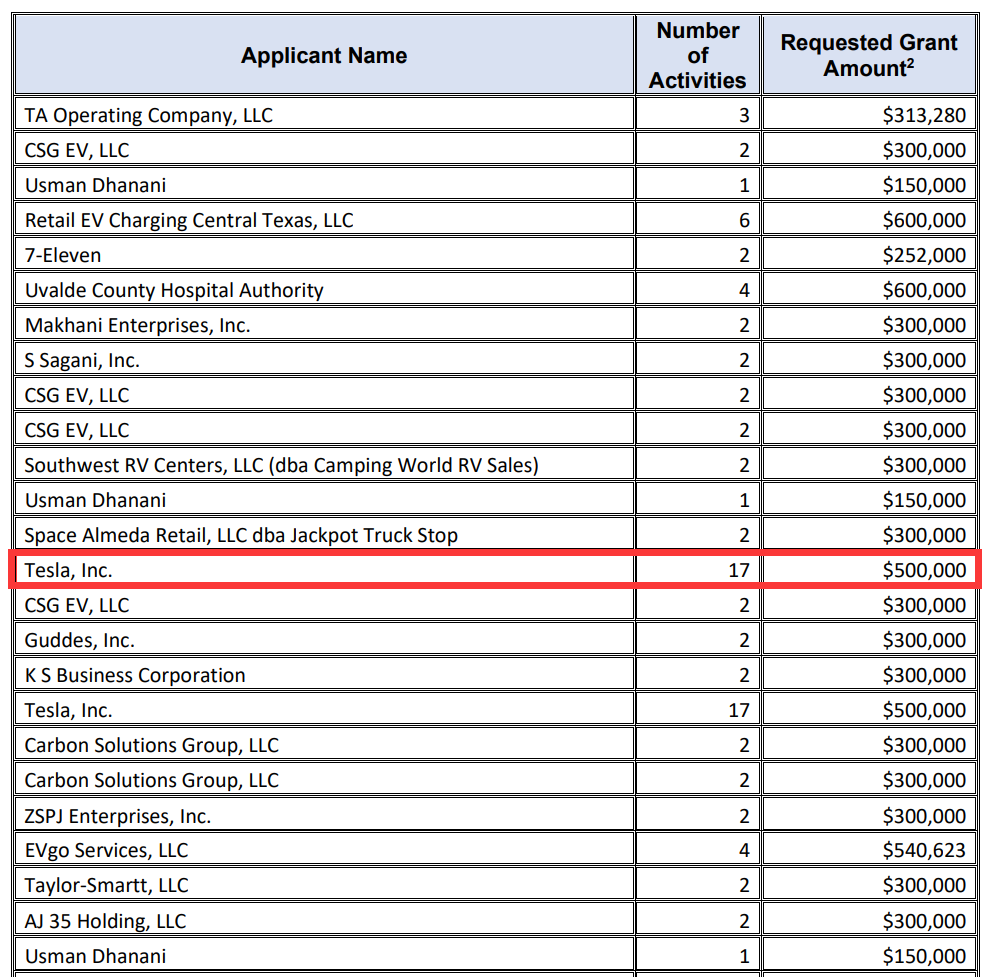Select the $540,623 grant amount cell
988x977 pixels.
coord(869,850)
